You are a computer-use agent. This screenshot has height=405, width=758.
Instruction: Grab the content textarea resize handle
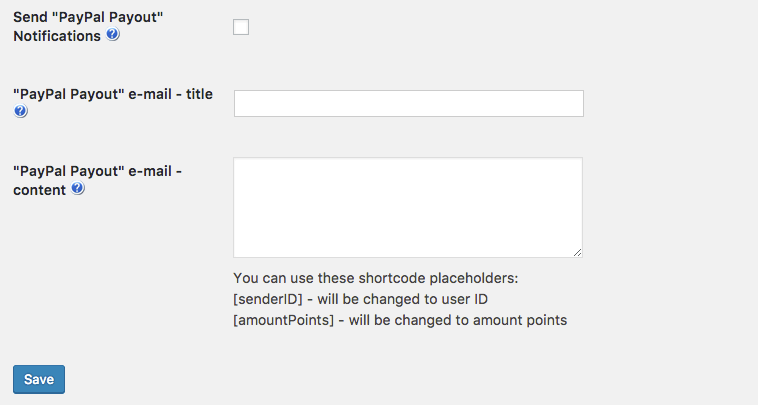(577, 252)
